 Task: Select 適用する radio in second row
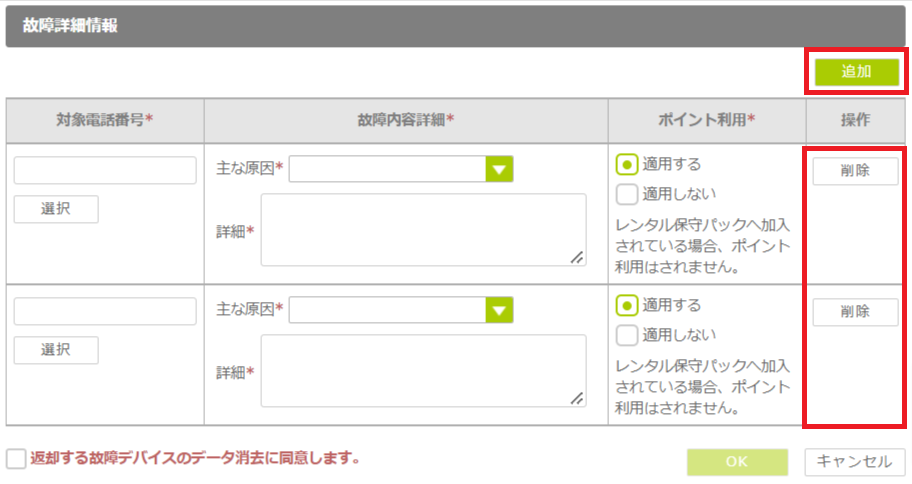pos(627,306)
